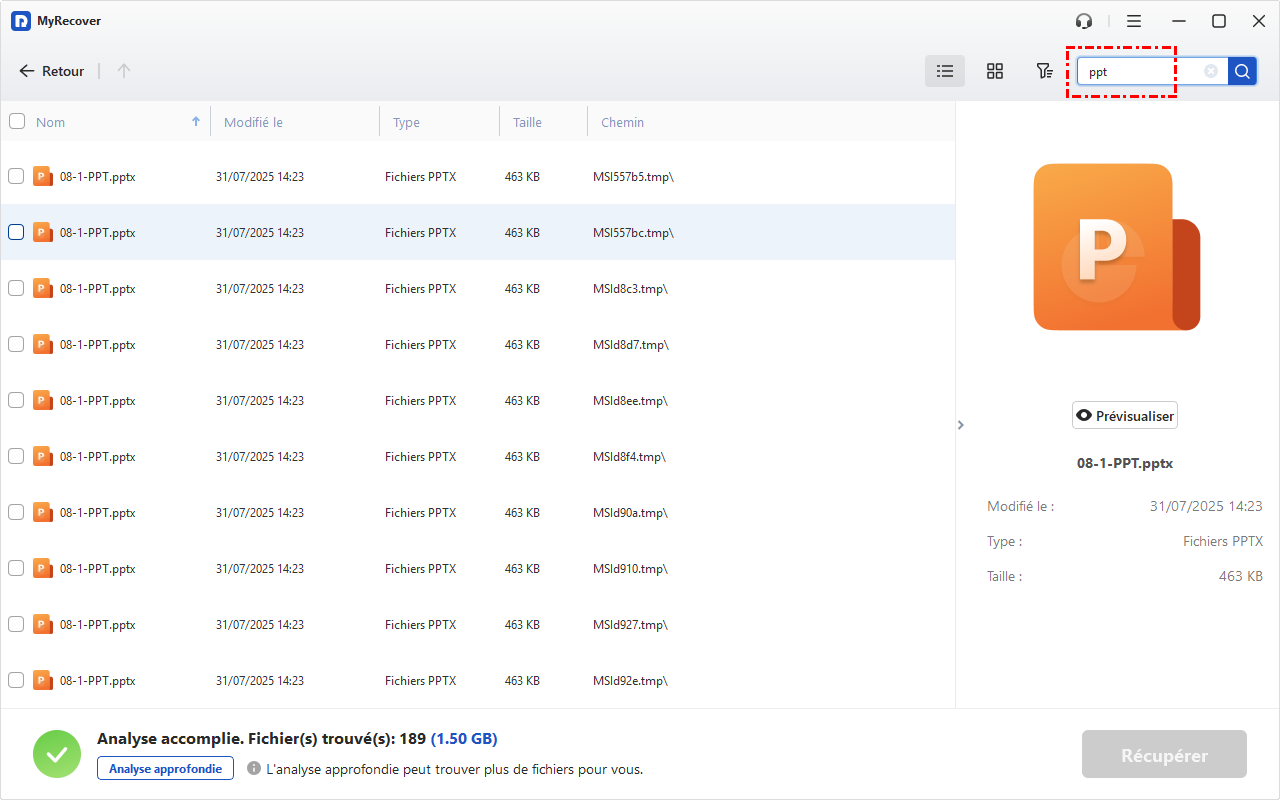
Task: Click the Prévisualiser button
Action: [1124, 416]
